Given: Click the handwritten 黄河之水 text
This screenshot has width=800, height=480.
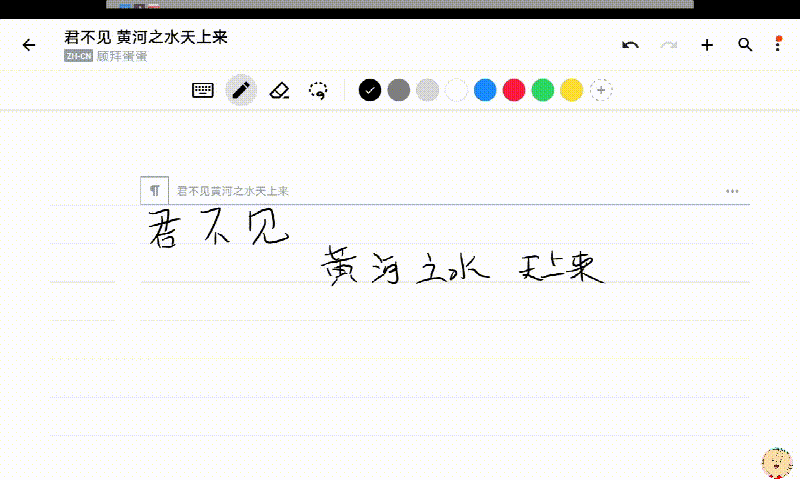Looking at the screenshot, I should click(406, 265).
